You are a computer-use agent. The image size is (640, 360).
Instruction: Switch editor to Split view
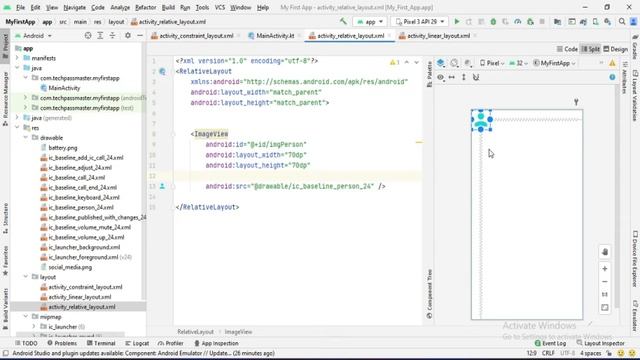590,49
